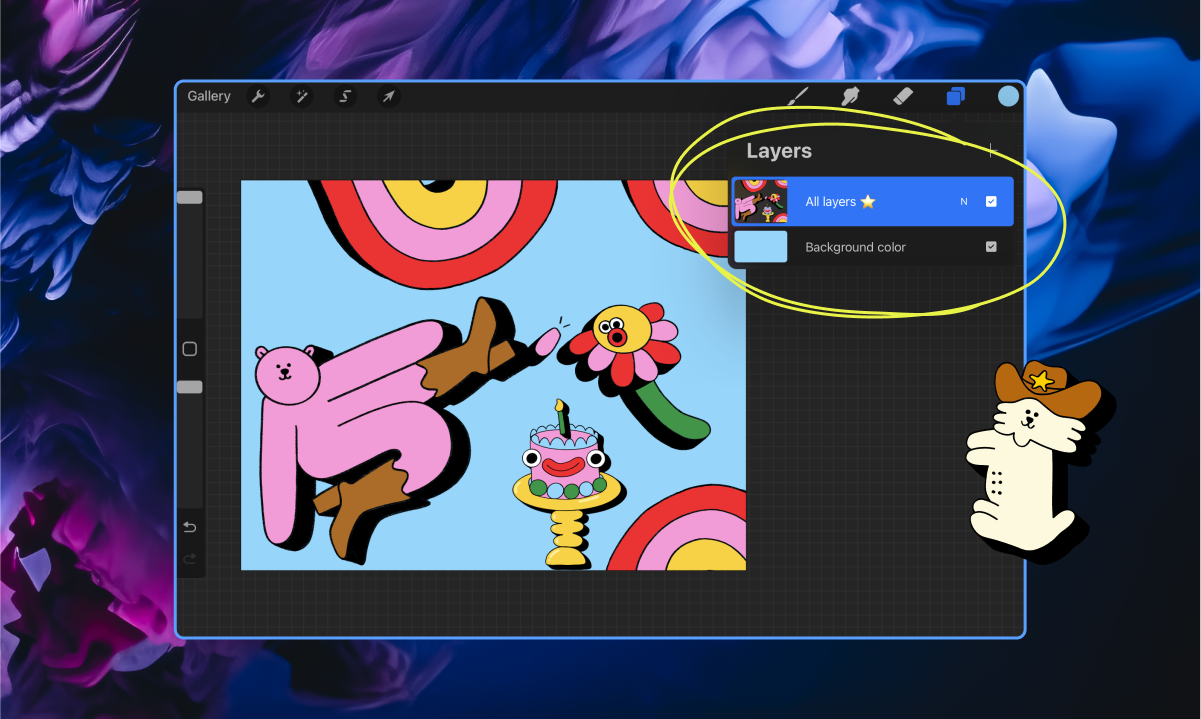Toggle Background color layer visibility
This screenshot has width=1201, height=719.
click(991, 247)
